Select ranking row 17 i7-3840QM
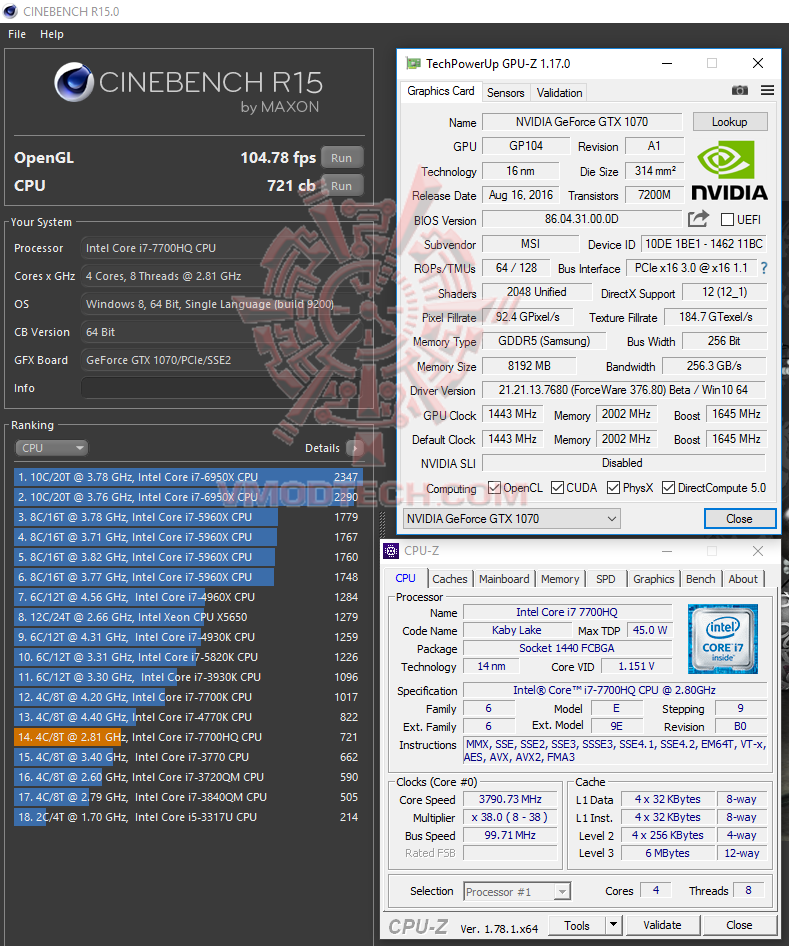This screenshot has width=789, height=946. click(188, 797)
